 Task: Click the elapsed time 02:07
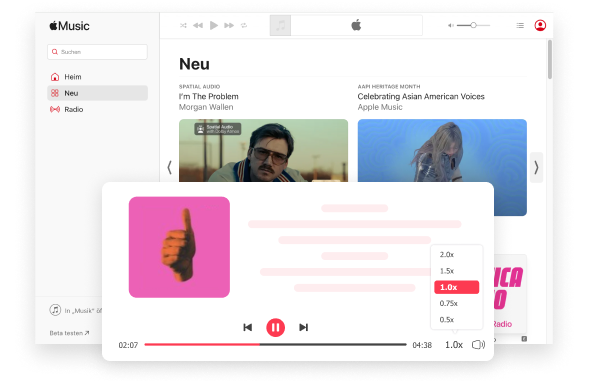(x=128, y=345)
